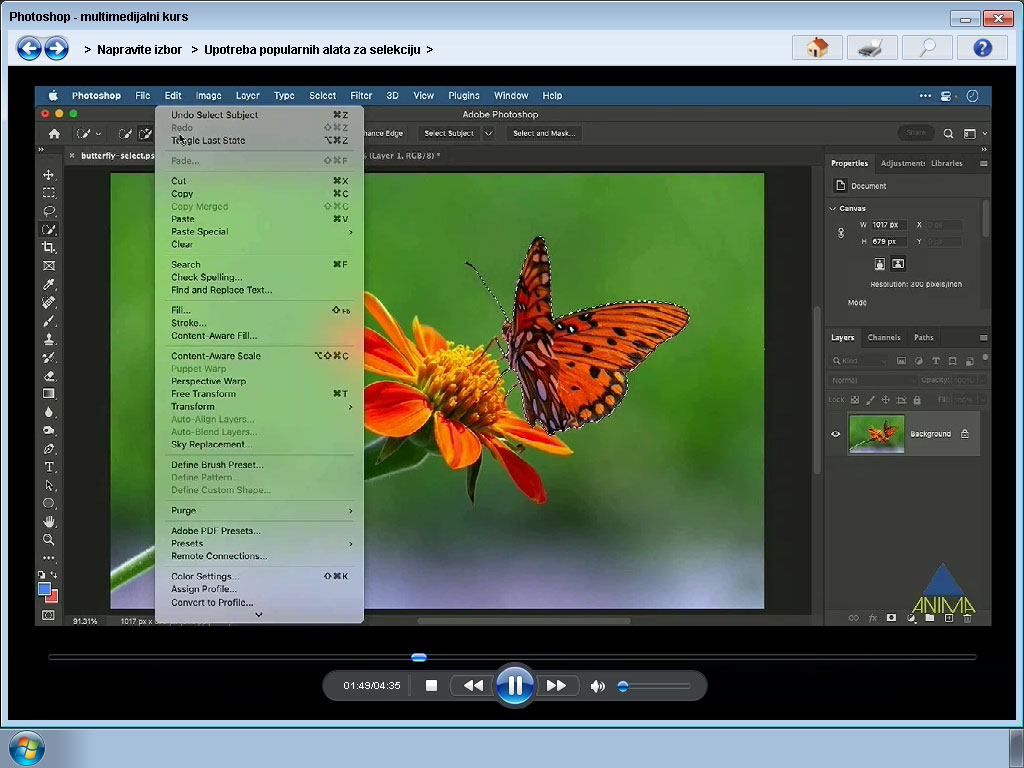Select the Zoom tool in toolbar
This screenshot has width=1024, height=768.
[x=48, y=540]
